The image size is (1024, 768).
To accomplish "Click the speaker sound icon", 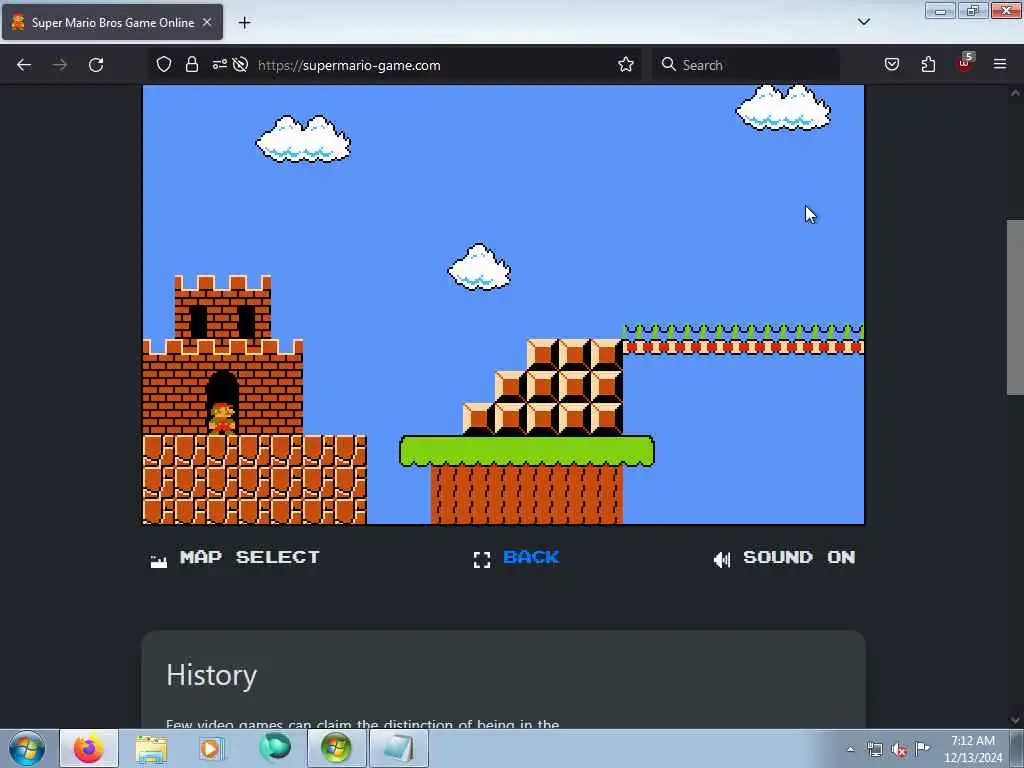I will [722, 560].
